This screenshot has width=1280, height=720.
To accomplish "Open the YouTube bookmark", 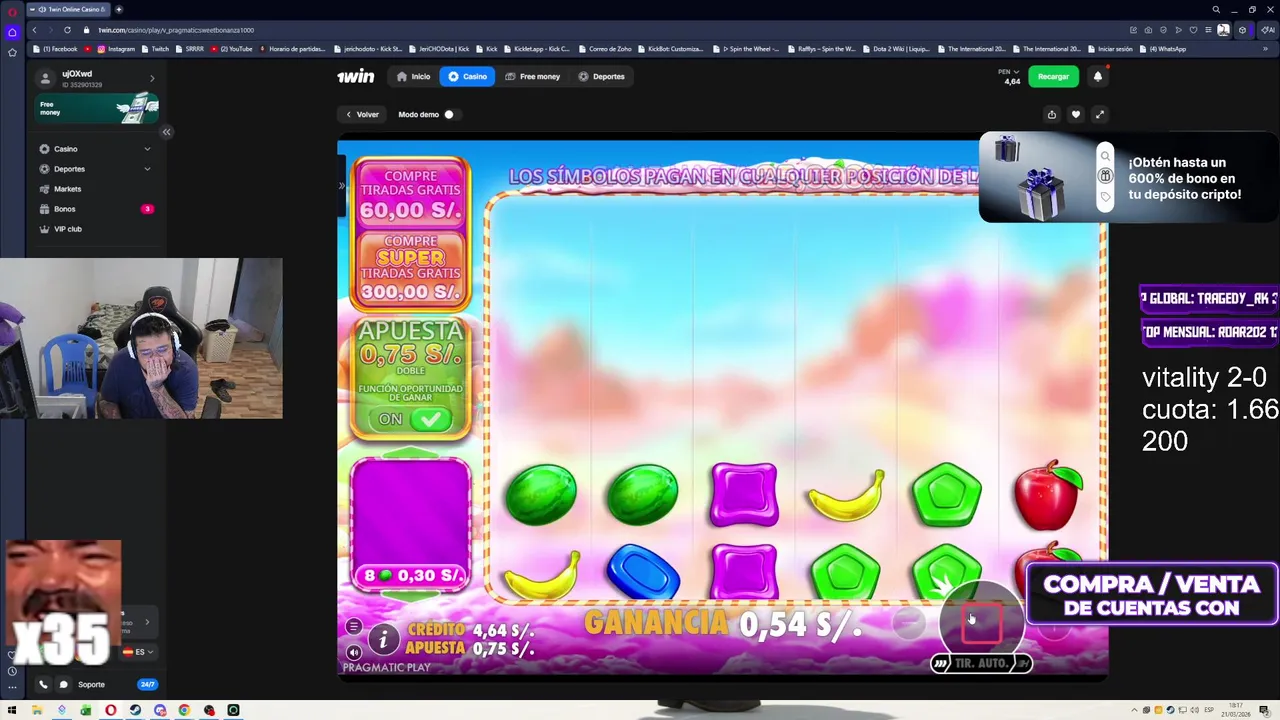I will pyautogui.click(x=232, y=49).
